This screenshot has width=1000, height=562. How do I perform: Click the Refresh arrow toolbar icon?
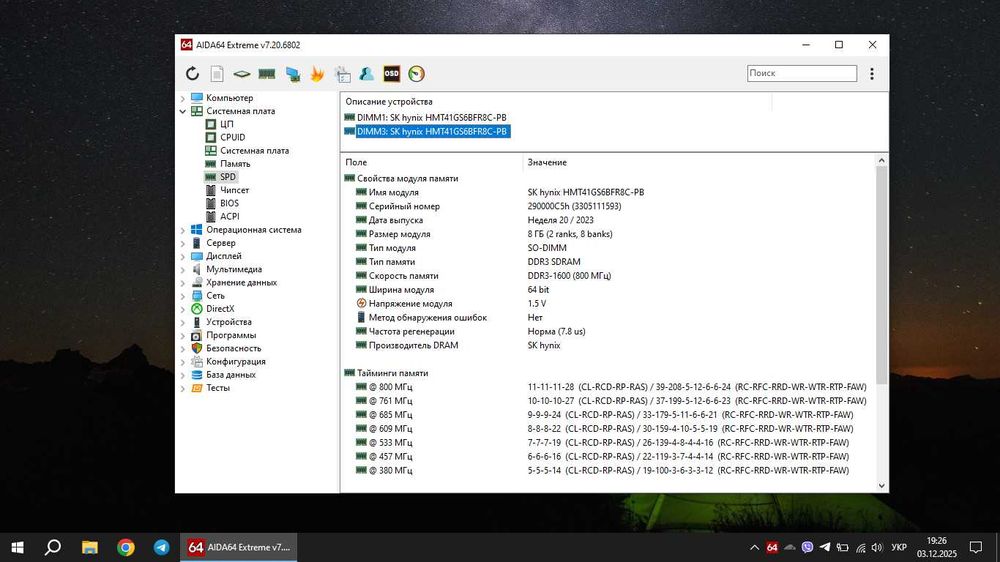click(x=192, y=73)
